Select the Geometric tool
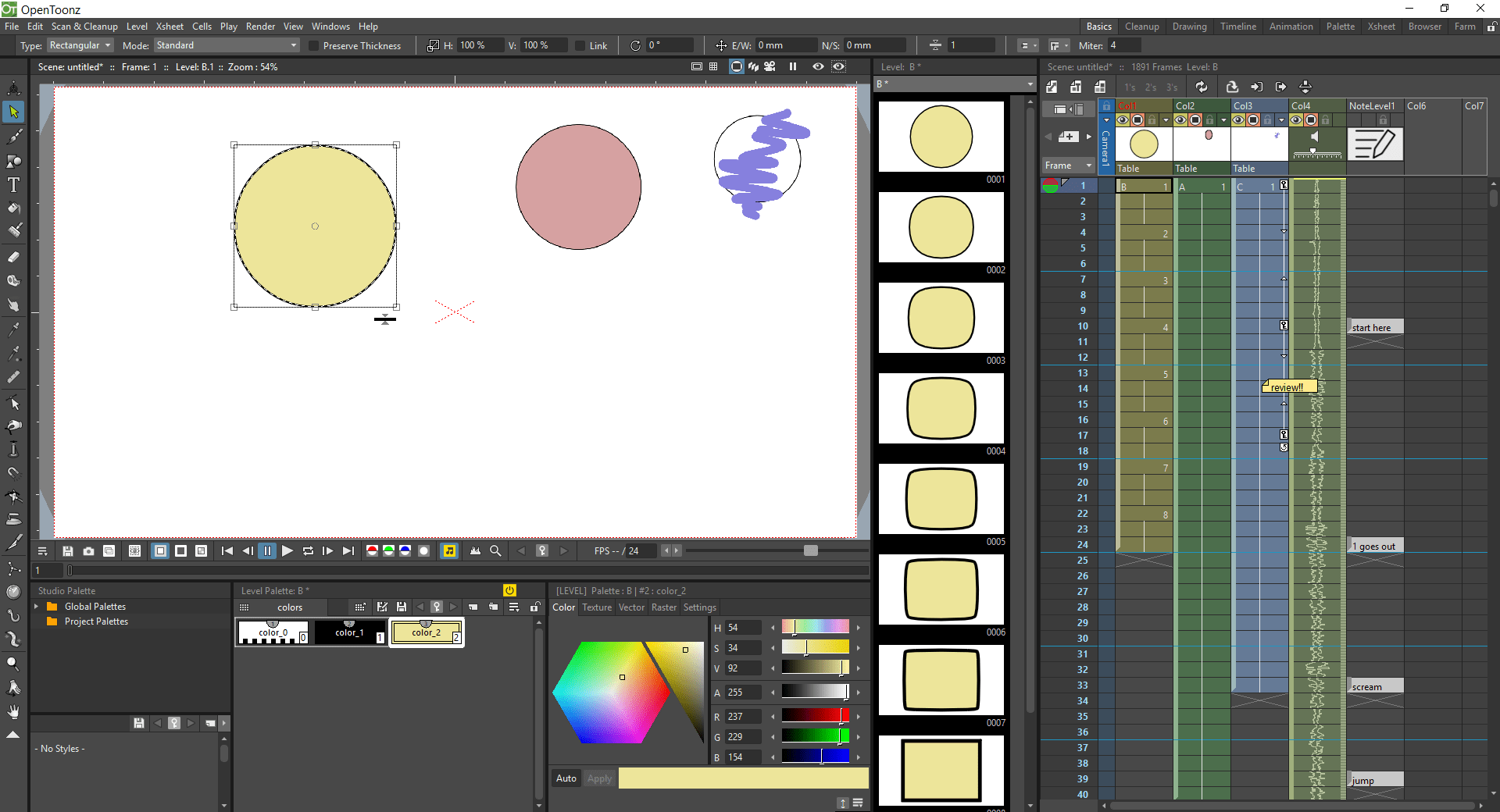The image size is (1500, 812). coord(13,162)
